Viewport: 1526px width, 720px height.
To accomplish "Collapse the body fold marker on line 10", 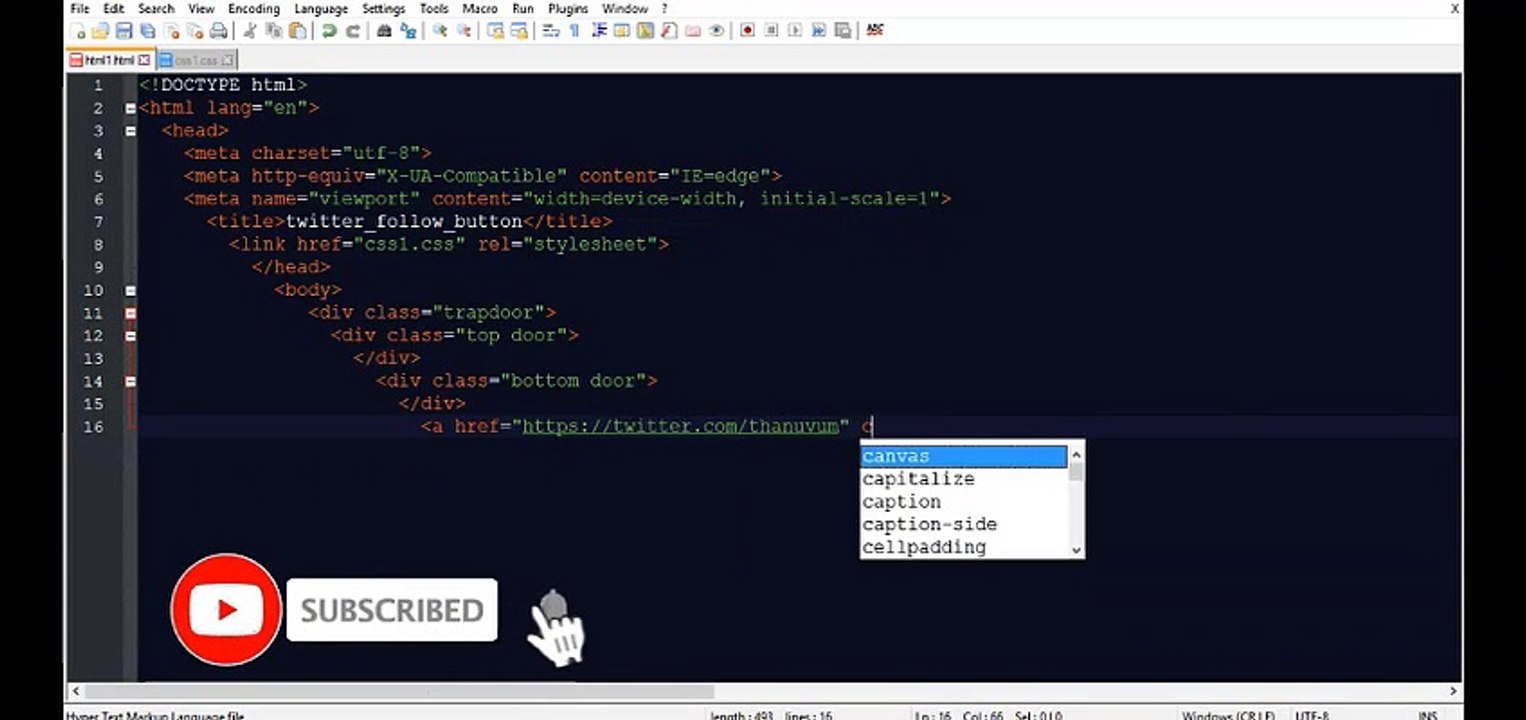I will [131, 290].
